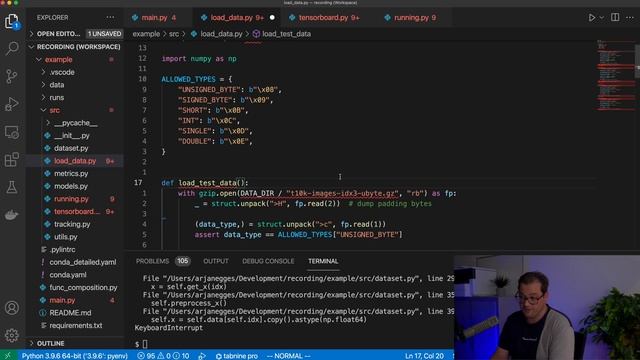Open the OUTPUT panel tab
This screenshot has width=640, height=360.
pyautogui.click(x=216, y=261)
